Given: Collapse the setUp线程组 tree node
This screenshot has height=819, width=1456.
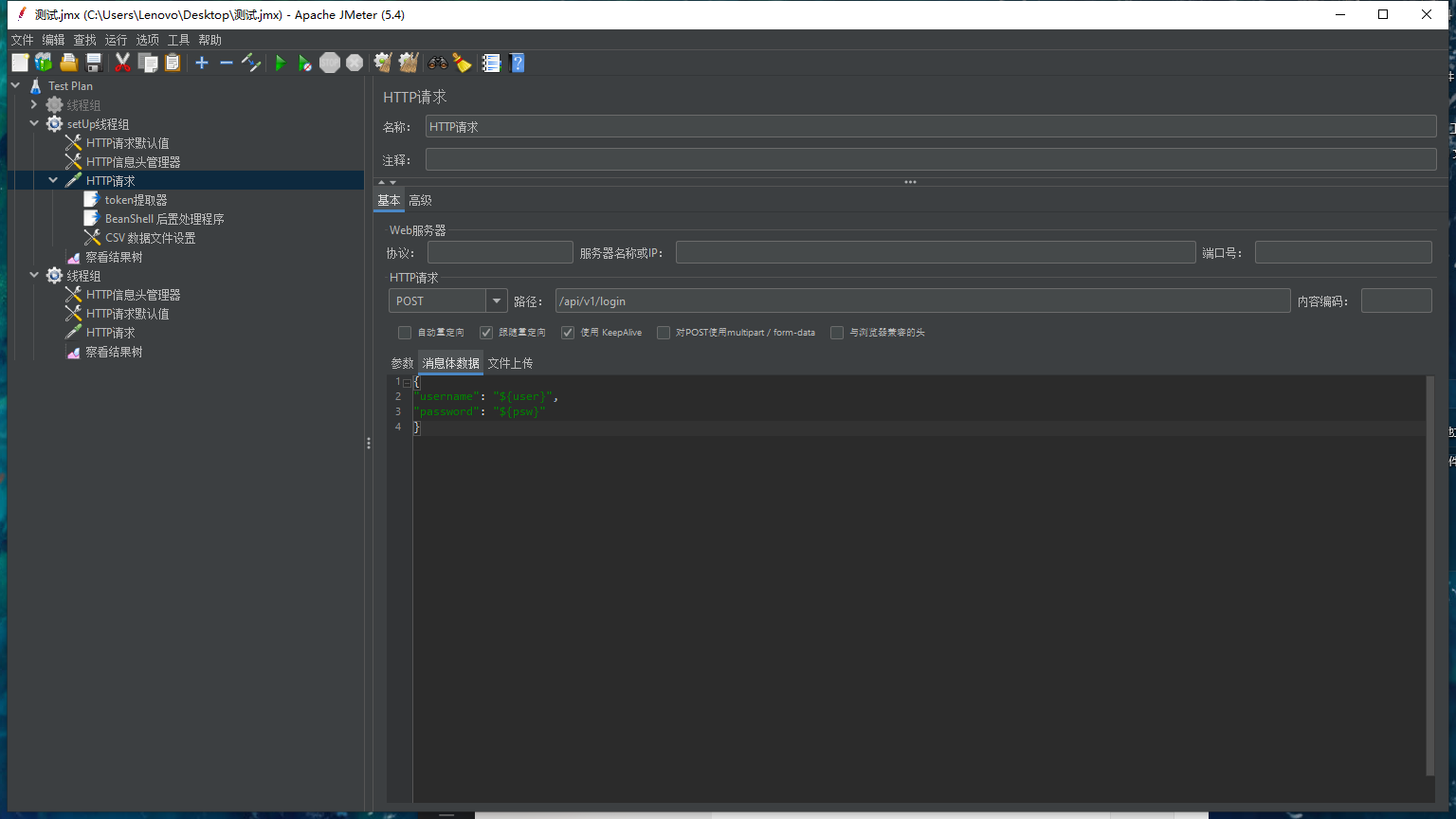Looking at the screenshot, I should [x=34, y=123].
